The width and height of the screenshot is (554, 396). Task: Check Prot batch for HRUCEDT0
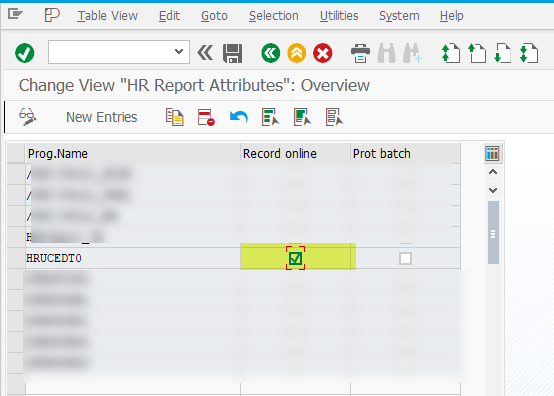coord(405,258)
